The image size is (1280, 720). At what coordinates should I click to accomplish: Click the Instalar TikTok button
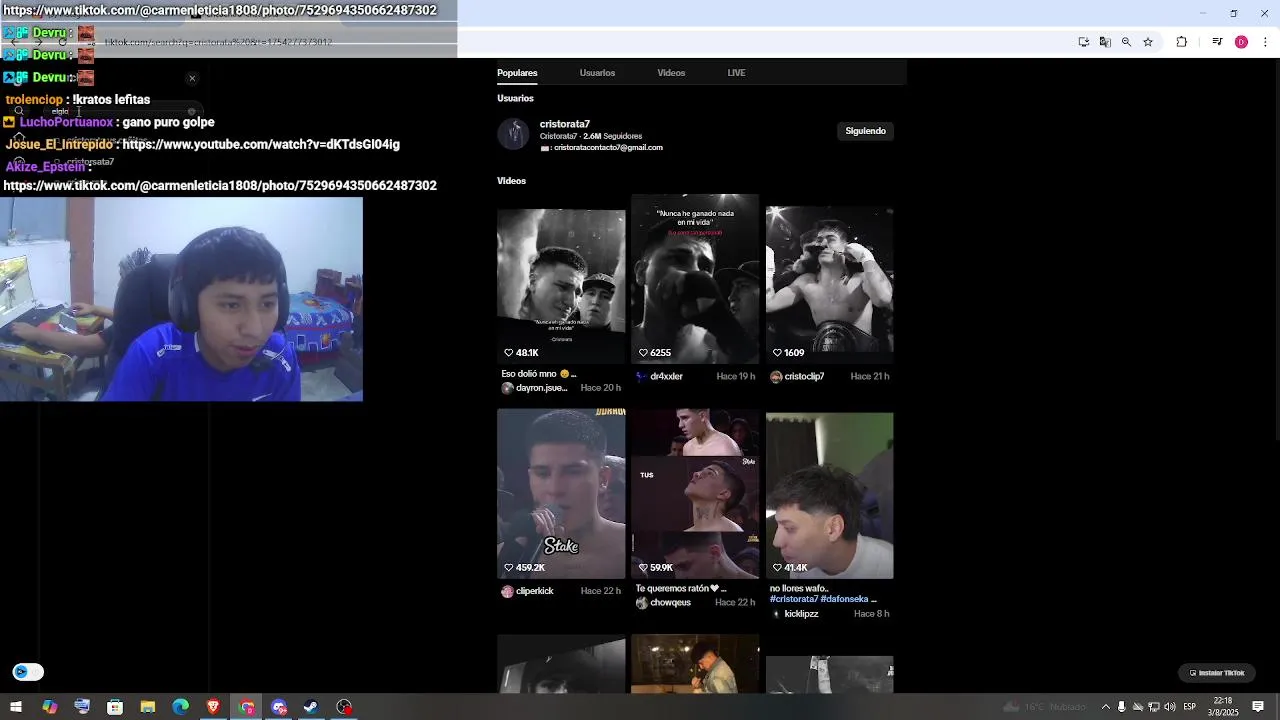point(1217,673)
